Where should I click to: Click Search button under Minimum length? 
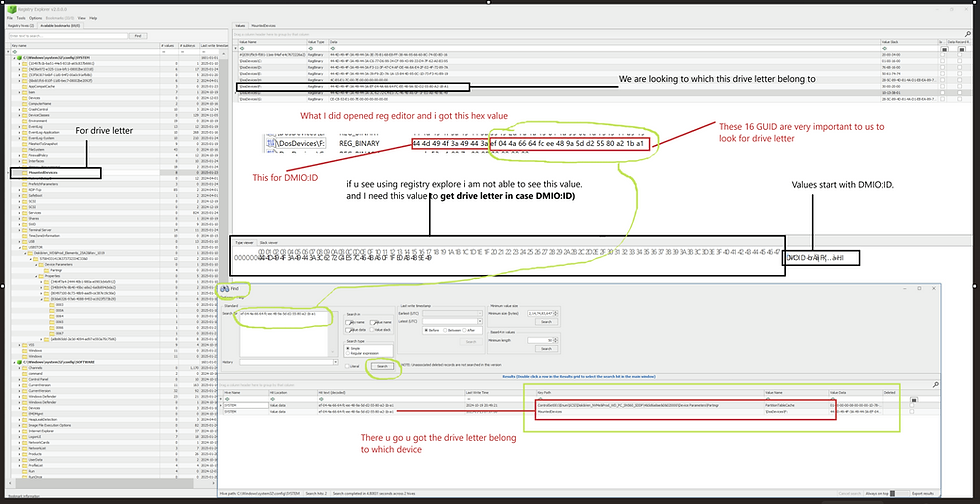(x=546, y=349)
